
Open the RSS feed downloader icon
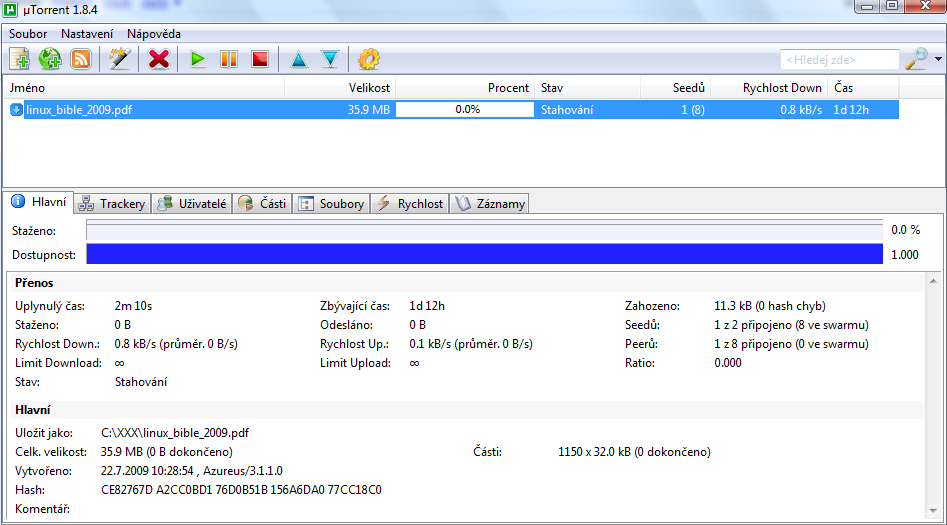[x=81, y=59]
